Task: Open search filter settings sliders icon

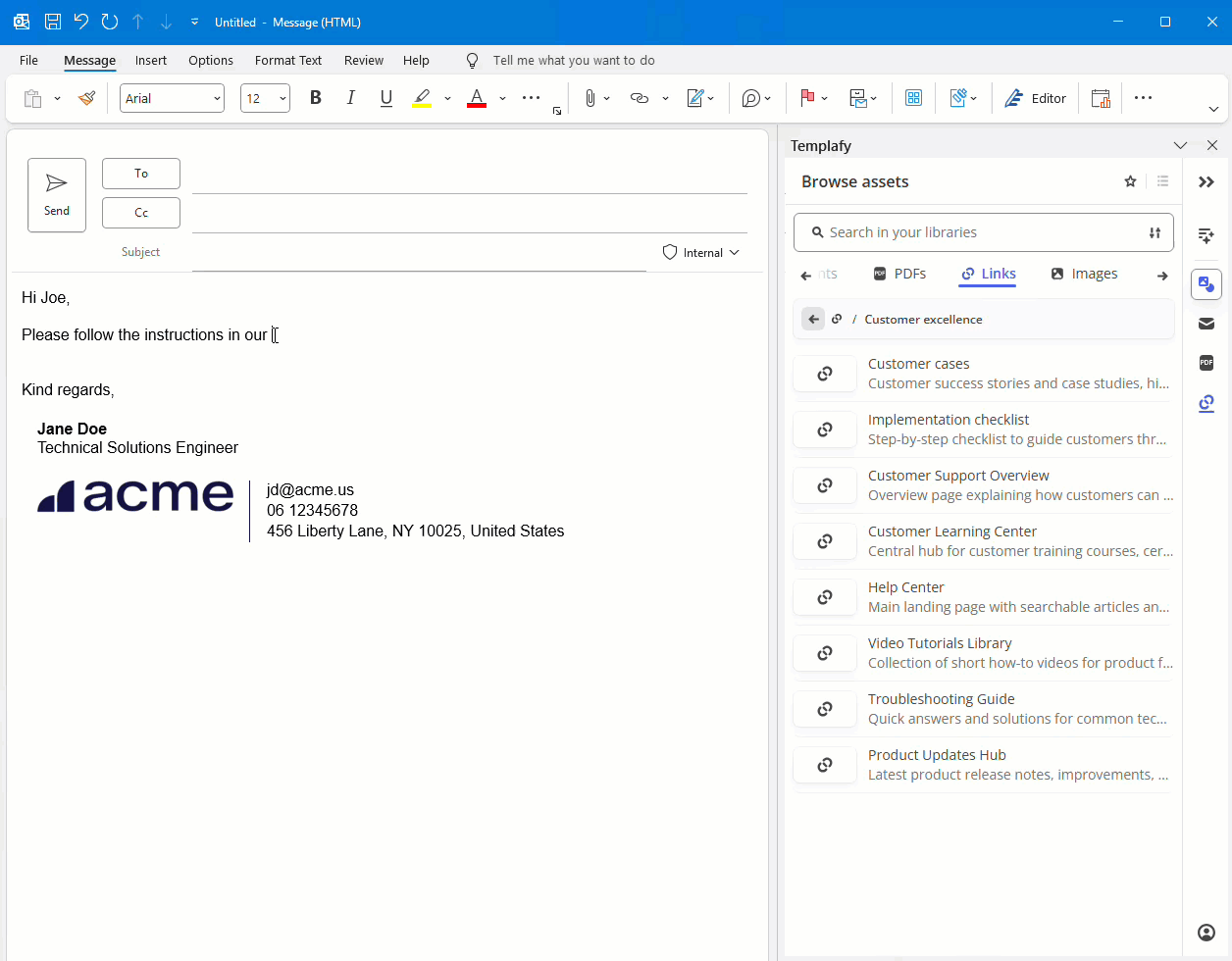Action: point(1155,232)
